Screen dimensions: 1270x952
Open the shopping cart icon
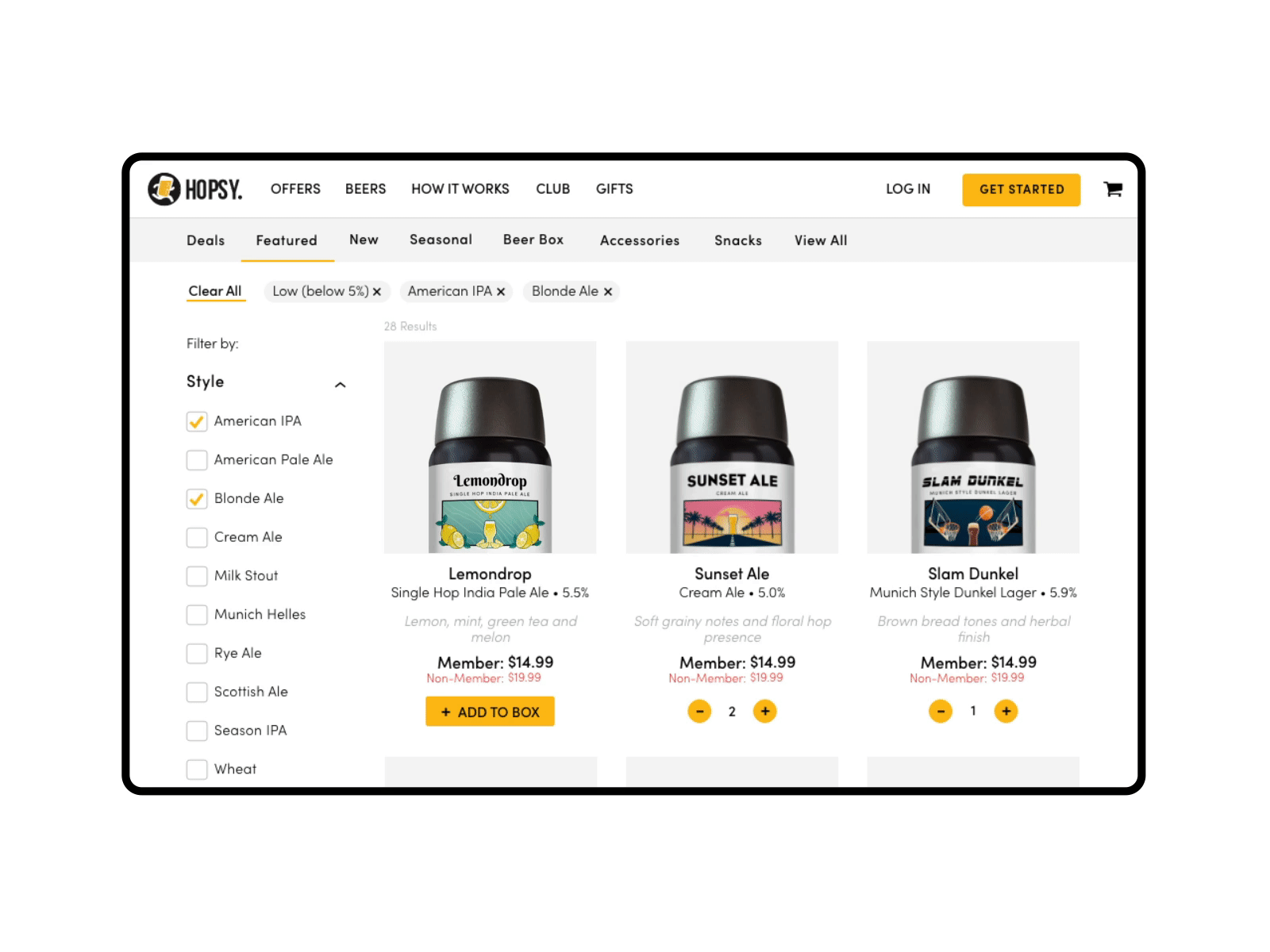pos(1113,189)
